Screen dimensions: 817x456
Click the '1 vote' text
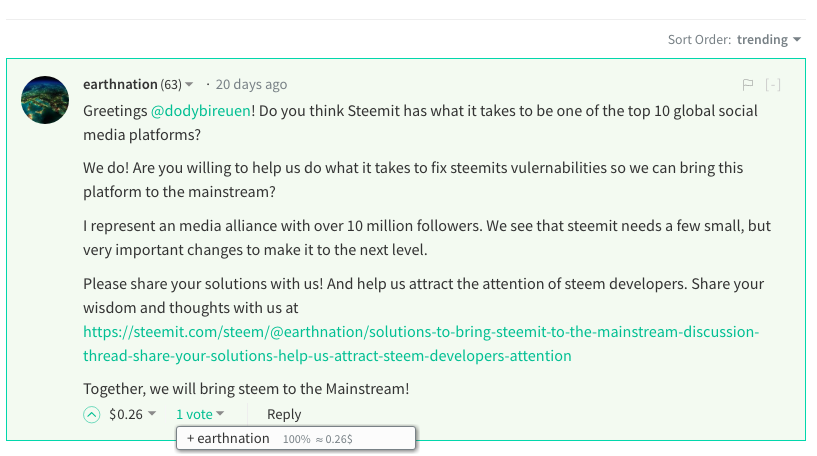click(194, 414)
